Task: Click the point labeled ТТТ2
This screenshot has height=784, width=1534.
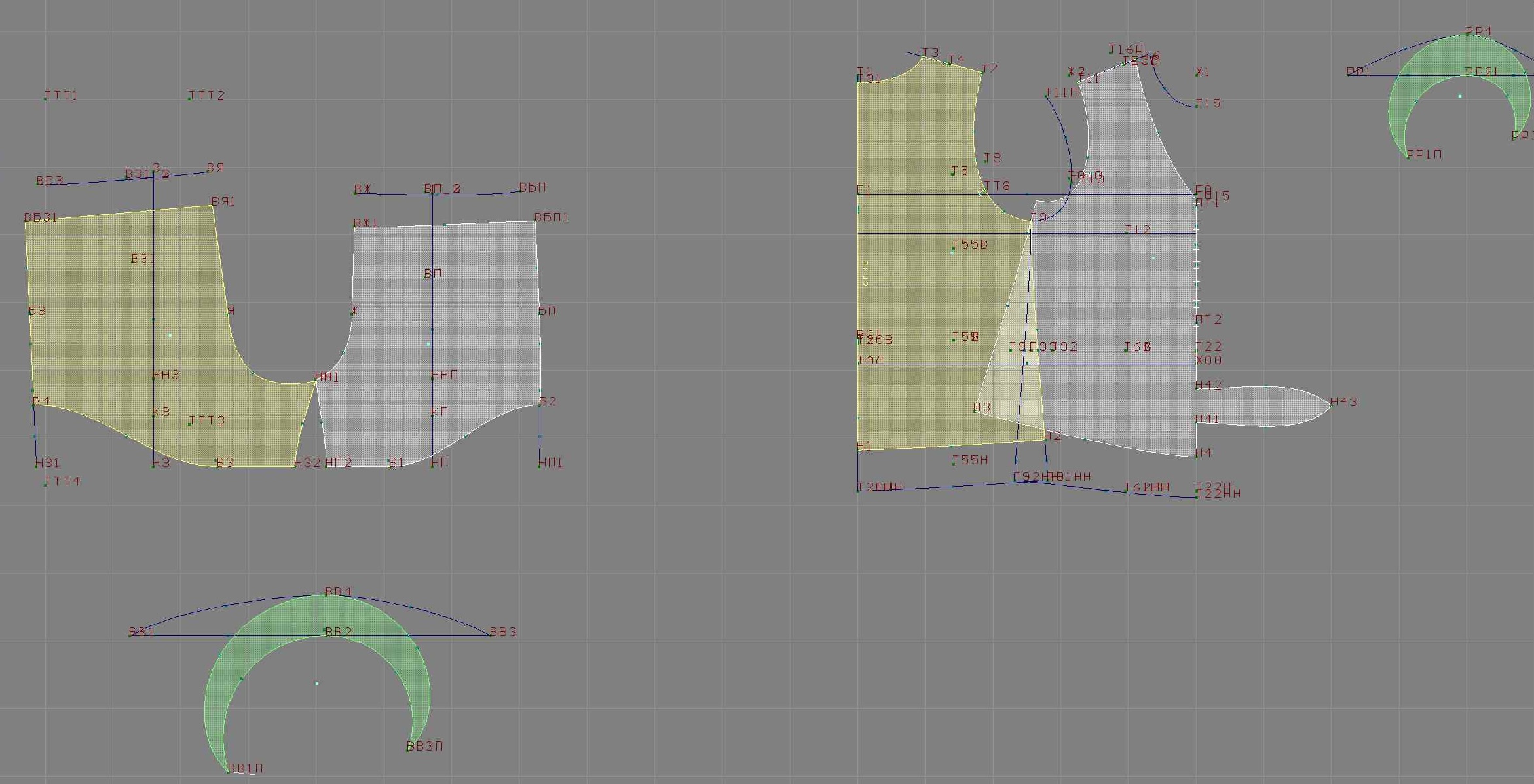Action: 189,99
